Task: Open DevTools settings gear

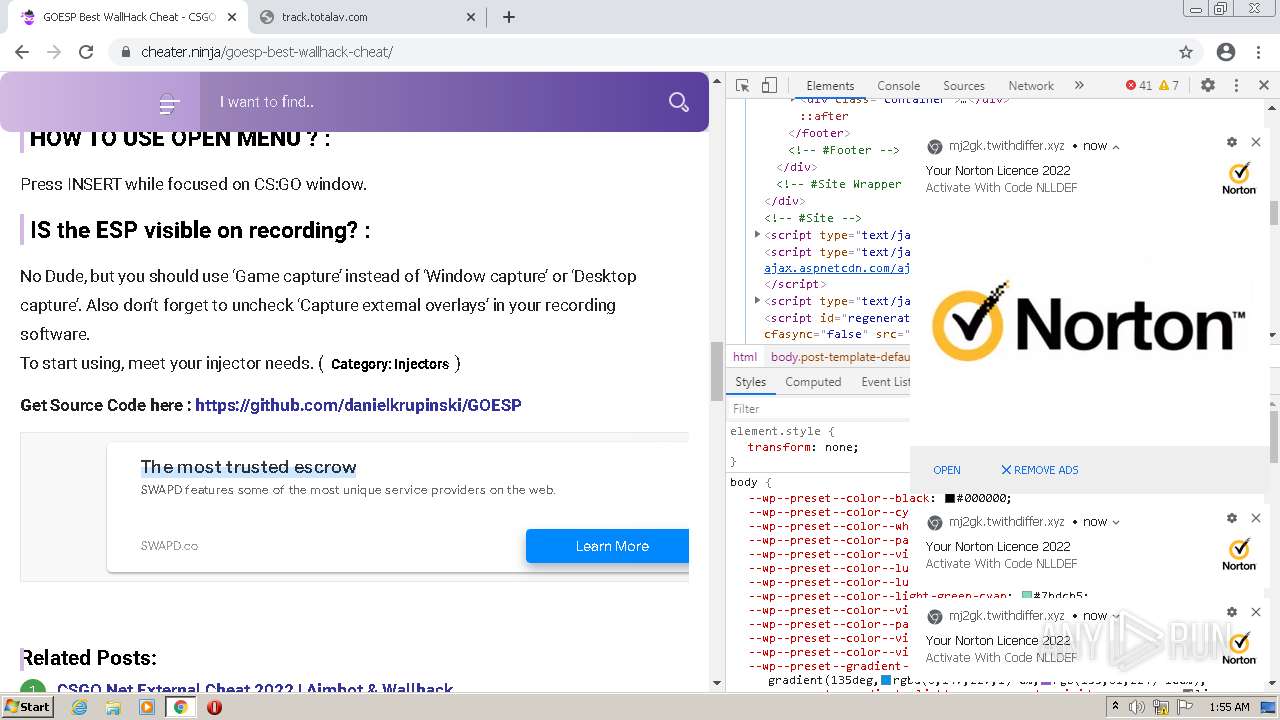Action: click(1208, 86)
